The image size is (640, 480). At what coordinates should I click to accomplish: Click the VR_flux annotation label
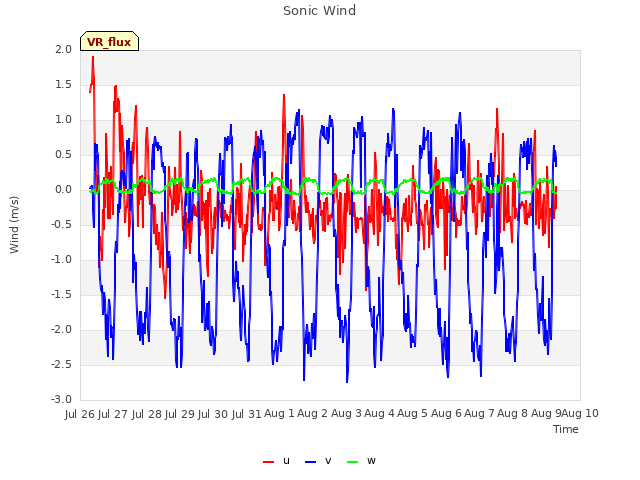pos(109,42)
